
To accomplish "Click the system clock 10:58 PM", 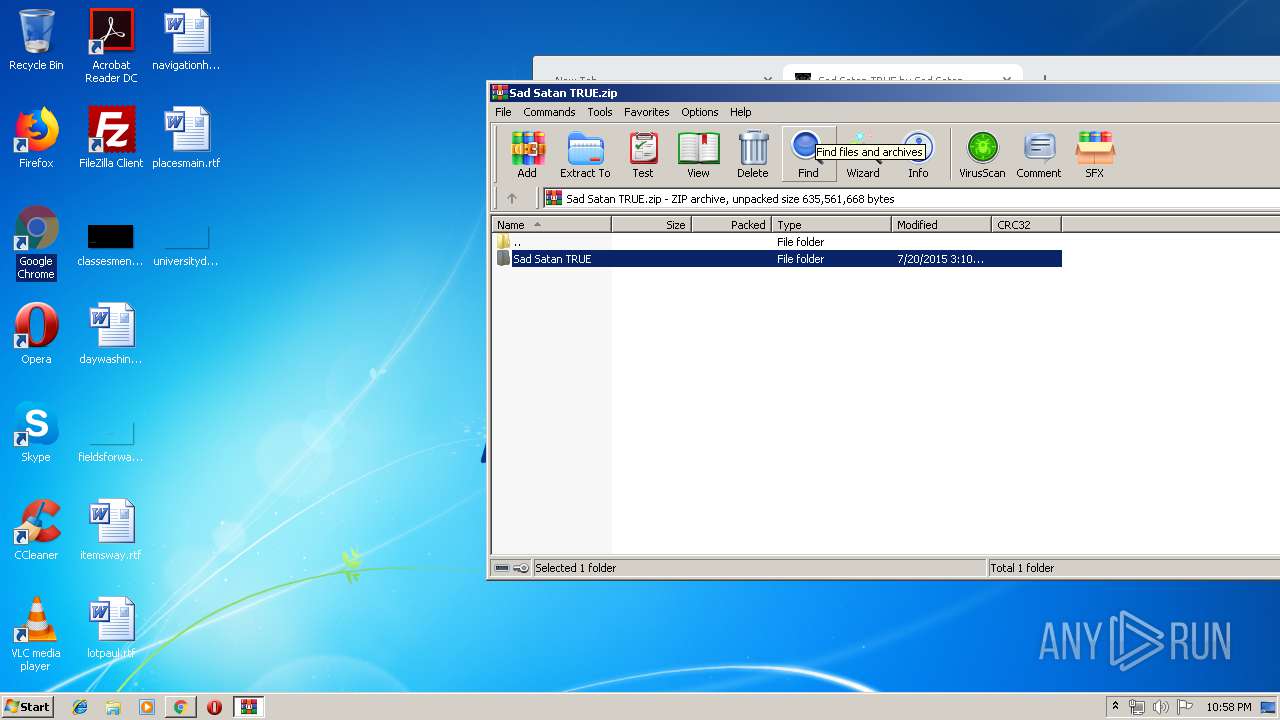I will (x=1229, y=707).
